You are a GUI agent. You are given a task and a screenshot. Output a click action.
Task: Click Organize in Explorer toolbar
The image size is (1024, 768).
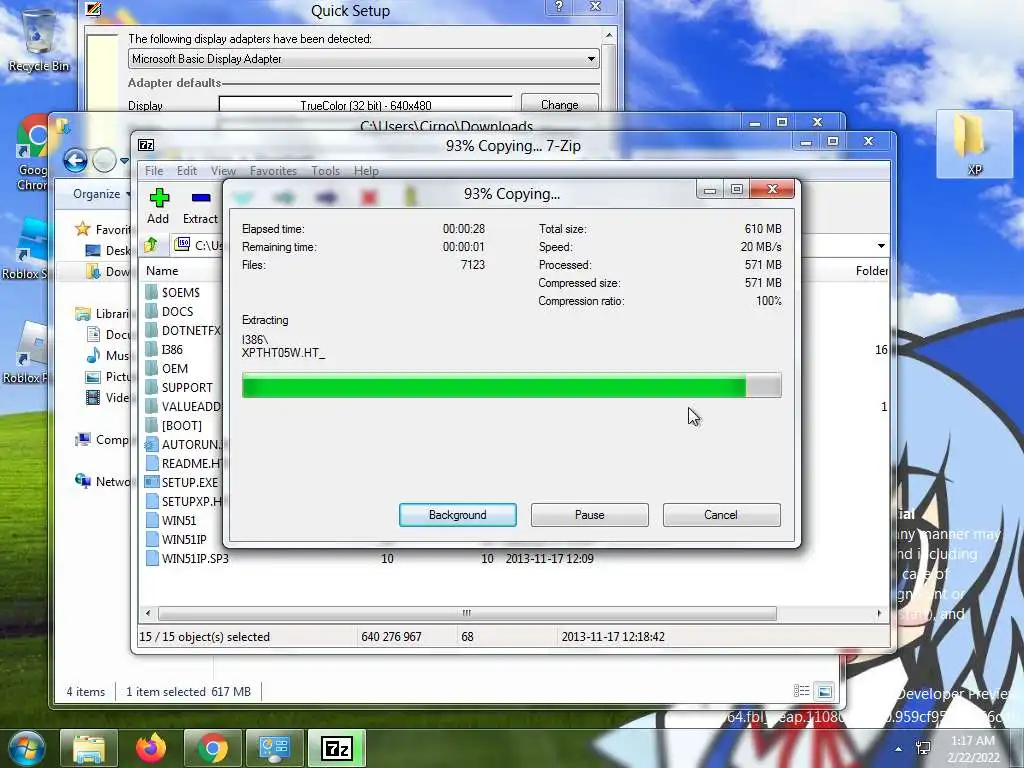point(101,194)
